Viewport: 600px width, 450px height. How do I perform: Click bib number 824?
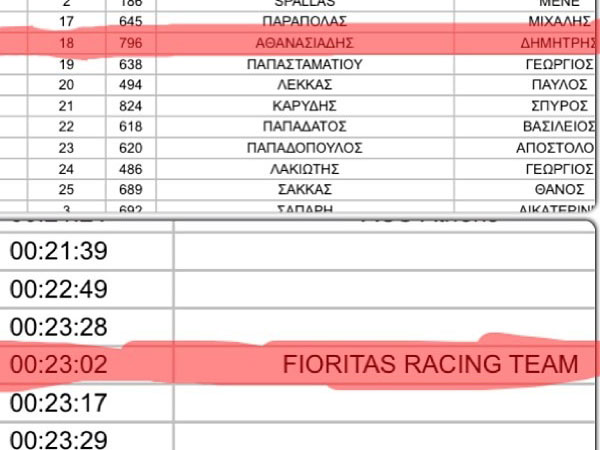click(130, 106)
